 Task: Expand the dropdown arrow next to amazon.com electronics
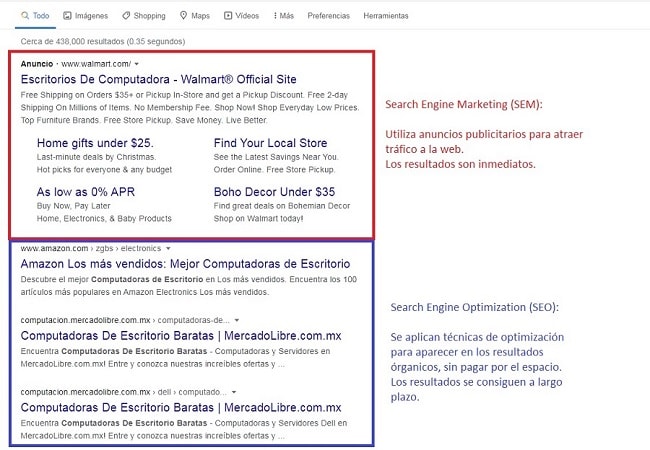click(x=168, y=249)
